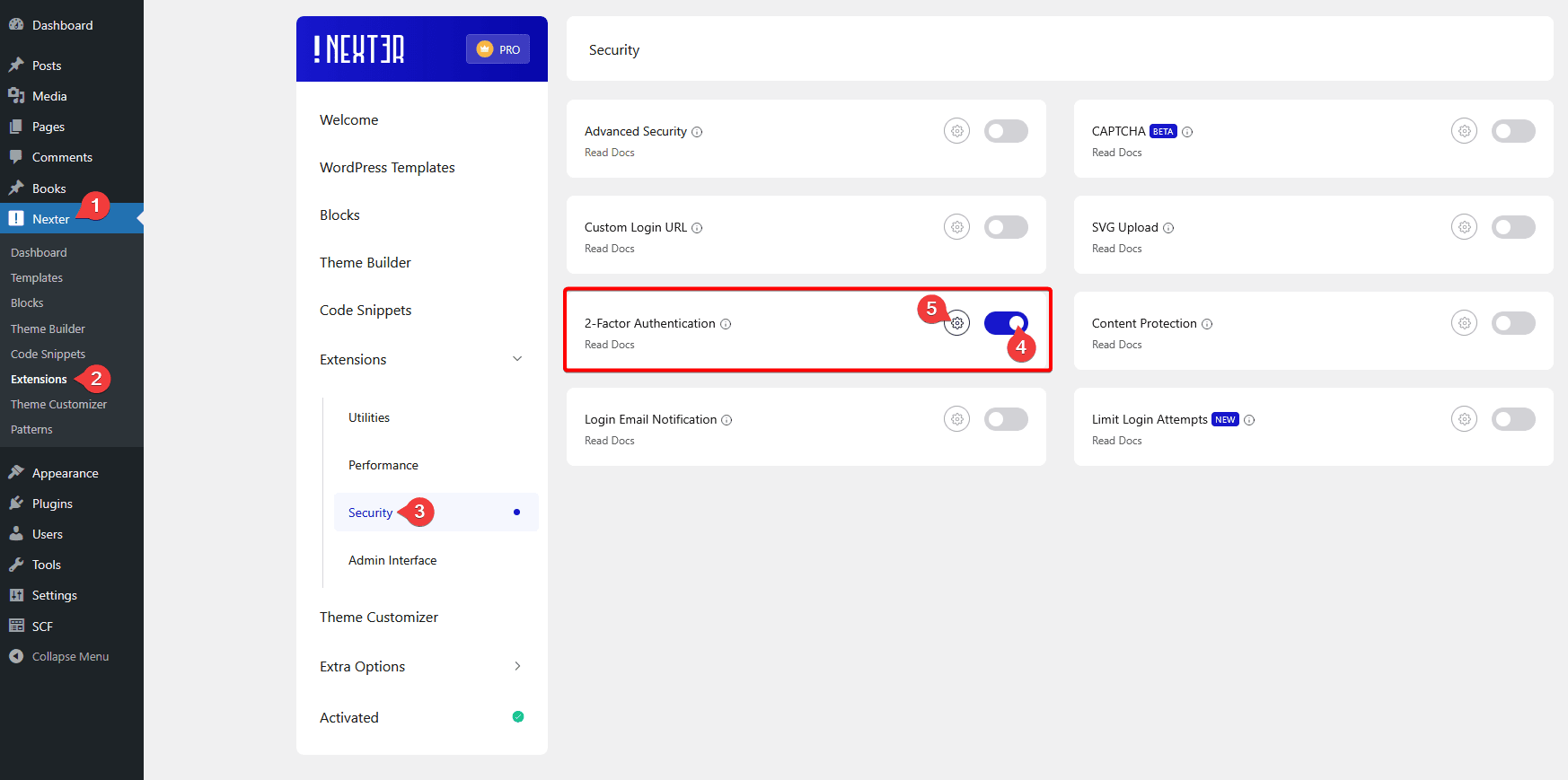Enable the Limit Login Attempts toggle
Screen dimensions: 1568x780
(1513, 419)
